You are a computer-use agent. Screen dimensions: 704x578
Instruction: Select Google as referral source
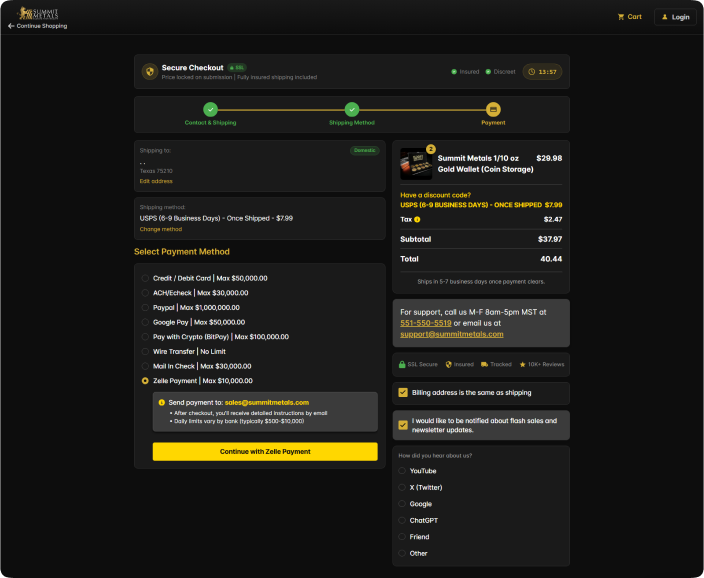402,504
